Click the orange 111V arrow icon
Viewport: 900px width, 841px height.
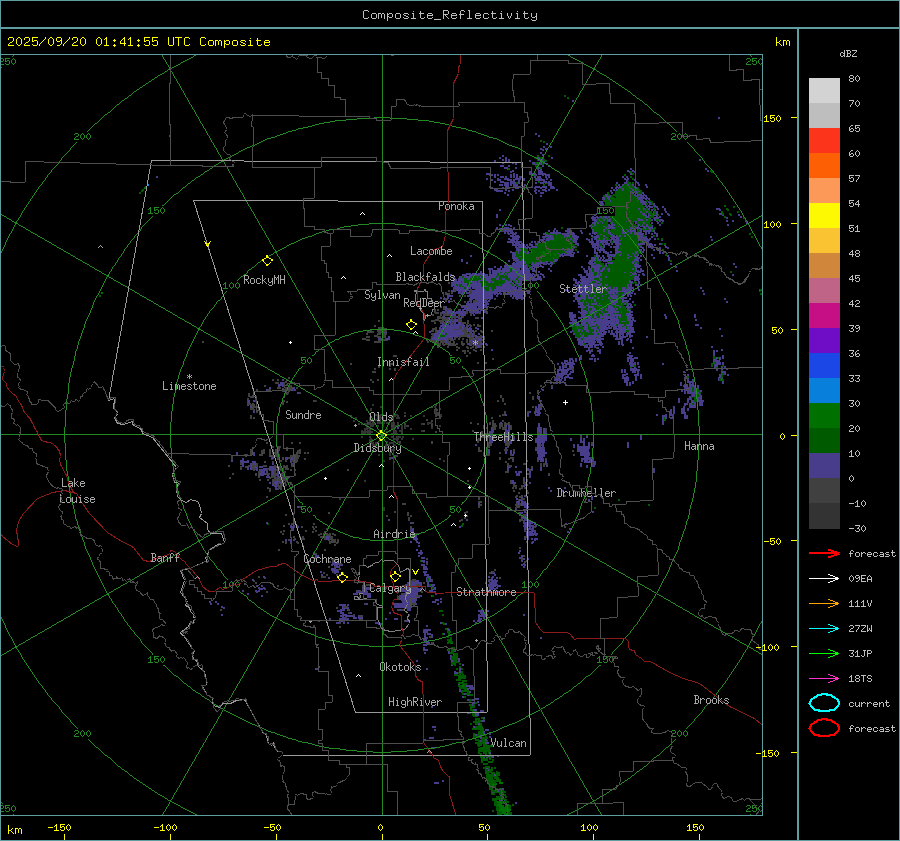point(824,603)
